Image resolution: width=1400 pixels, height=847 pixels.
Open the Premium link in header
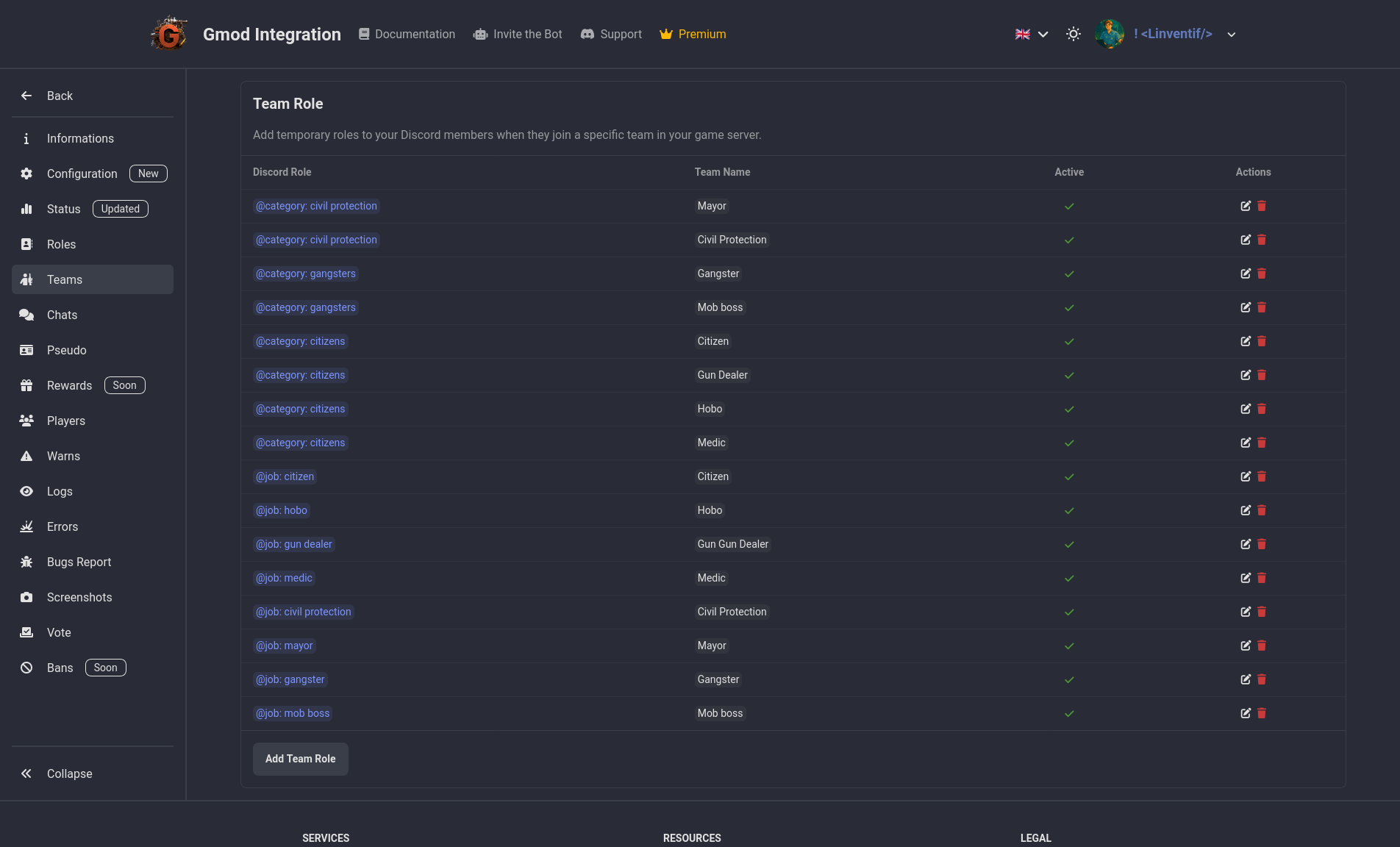[693, 34]
